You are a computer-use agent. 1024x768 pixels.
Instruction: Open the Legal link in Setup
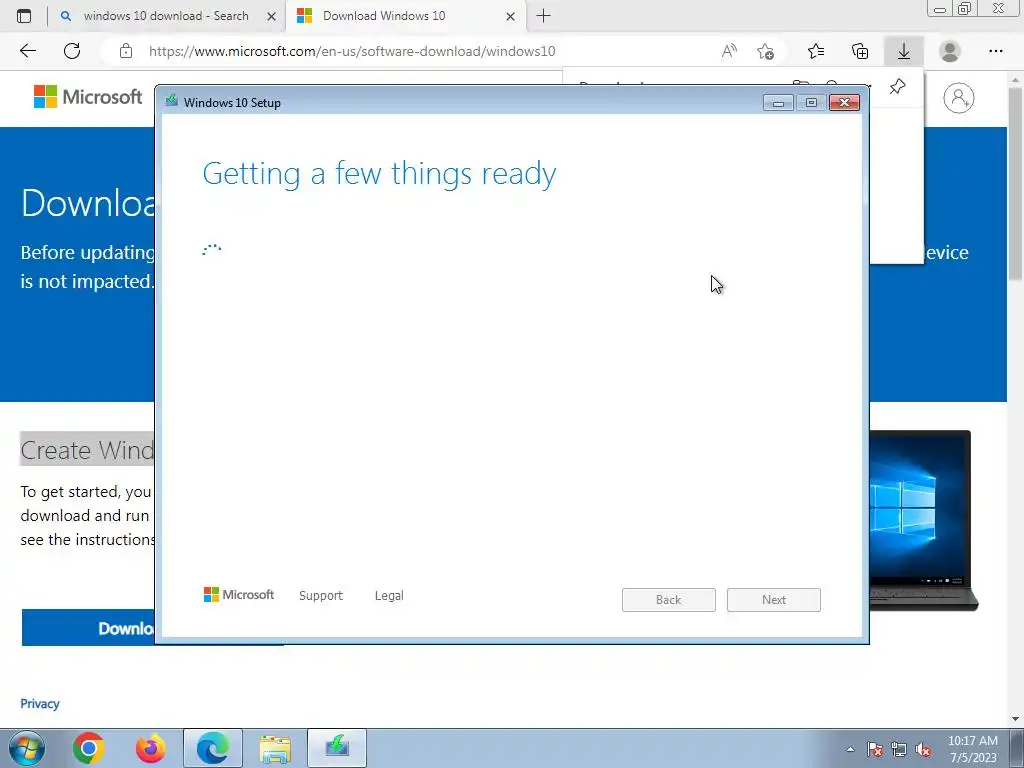389,596
